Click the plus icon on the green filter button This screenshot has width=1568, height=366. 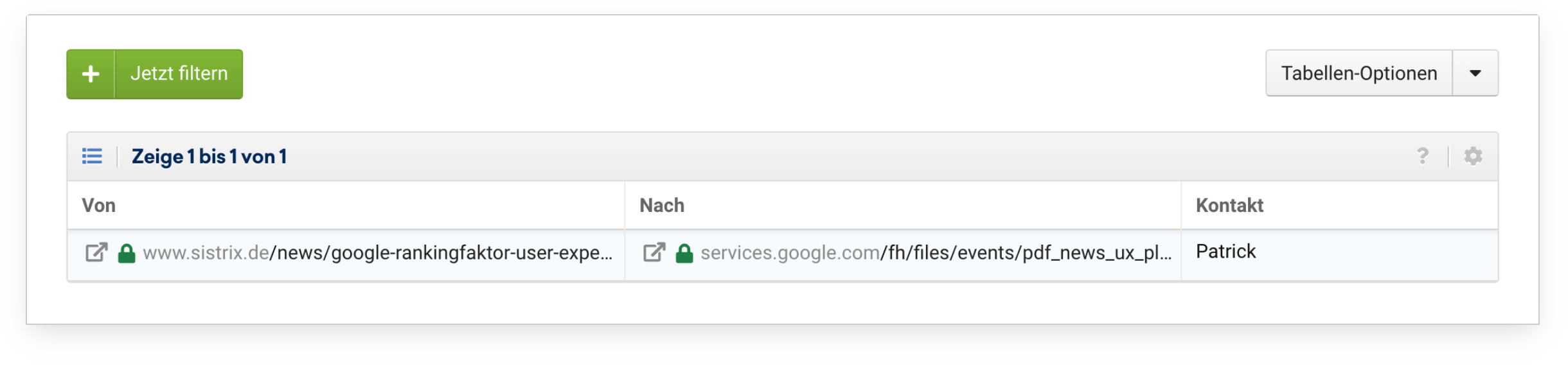(91, 74)
